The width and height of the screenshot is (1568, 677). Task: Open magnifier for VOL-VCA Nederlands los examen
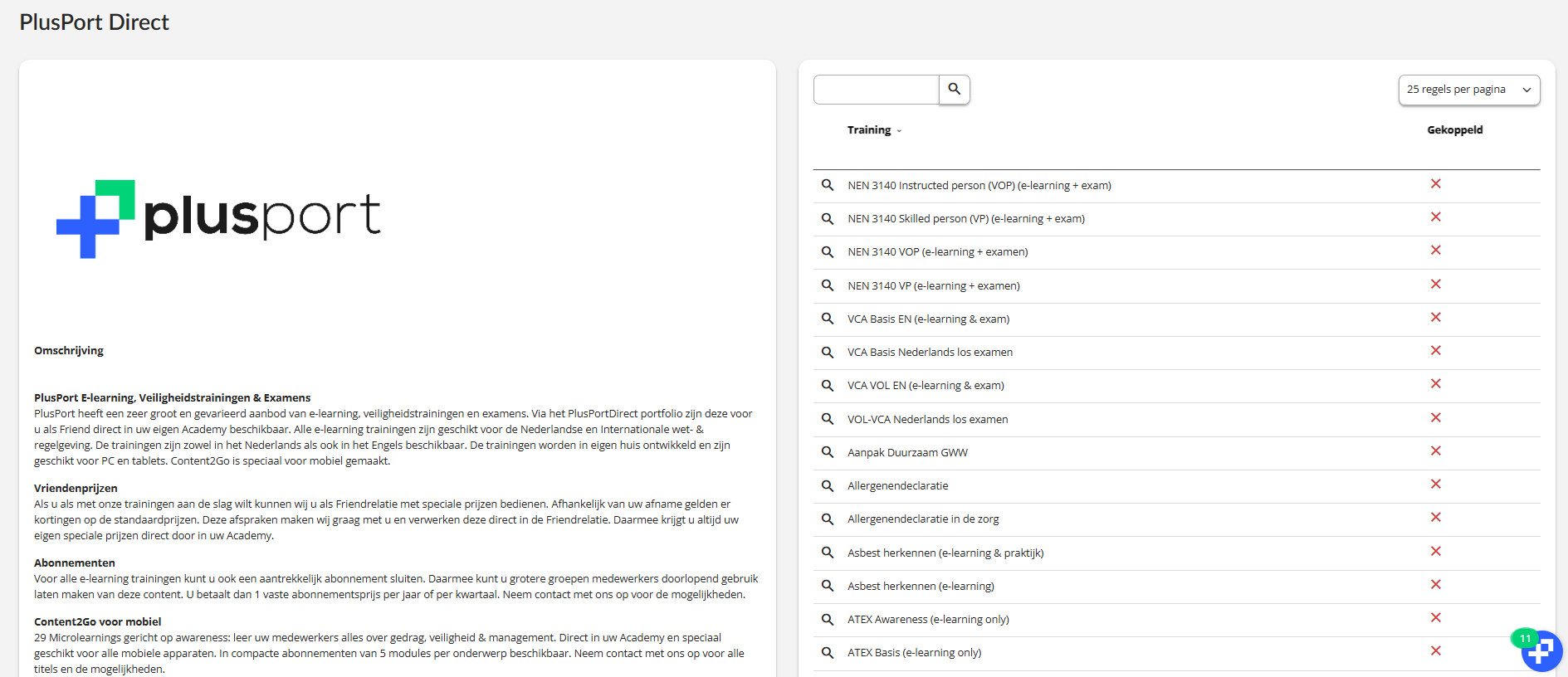828,419
